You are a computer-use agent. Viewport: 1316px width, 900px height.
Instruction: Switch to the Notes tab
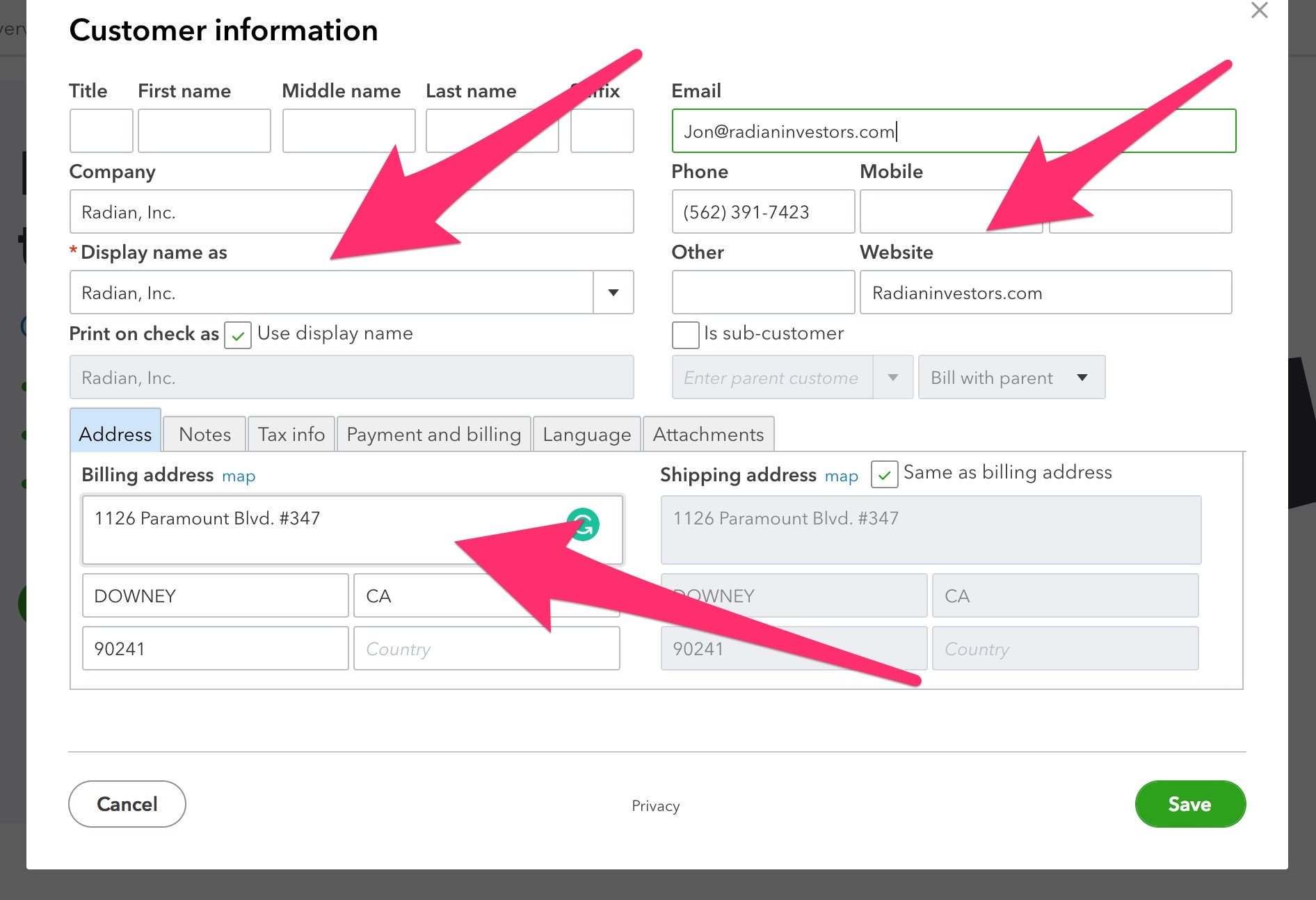204,434
